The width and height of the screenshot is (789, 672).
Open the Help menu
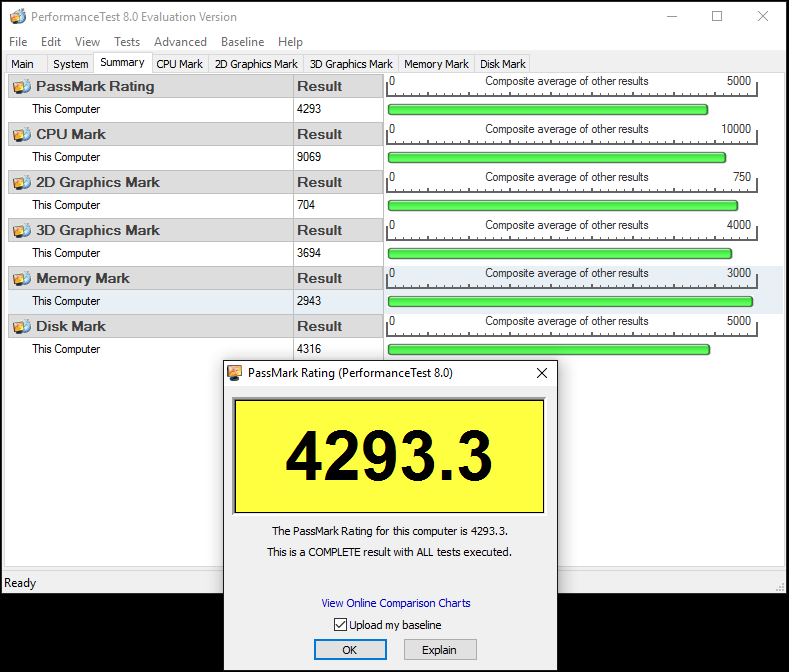tap(290, 42)
